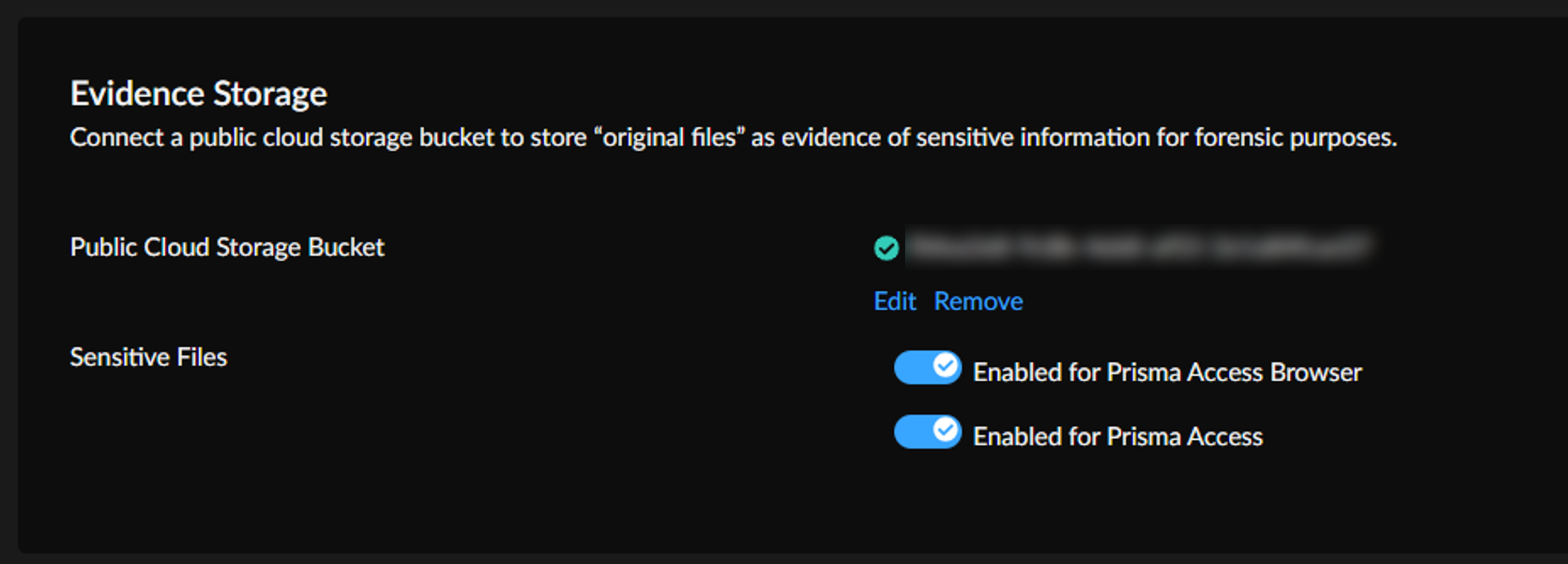Viewport: 1568px width, 564px height.
Task: Click the words "forensic purposes" in description
Action: pyautogui.click(x=1296, y=138)
